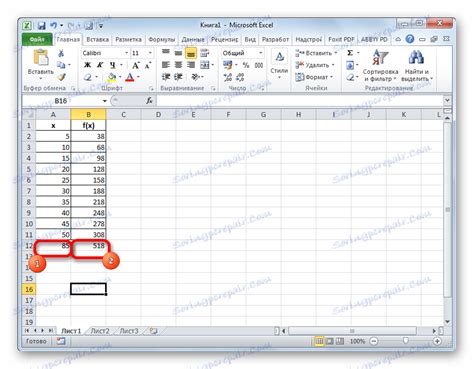474x369 pixels.
Task: Toggle Italic (К) formatting
Action: (x=100, y=65)
